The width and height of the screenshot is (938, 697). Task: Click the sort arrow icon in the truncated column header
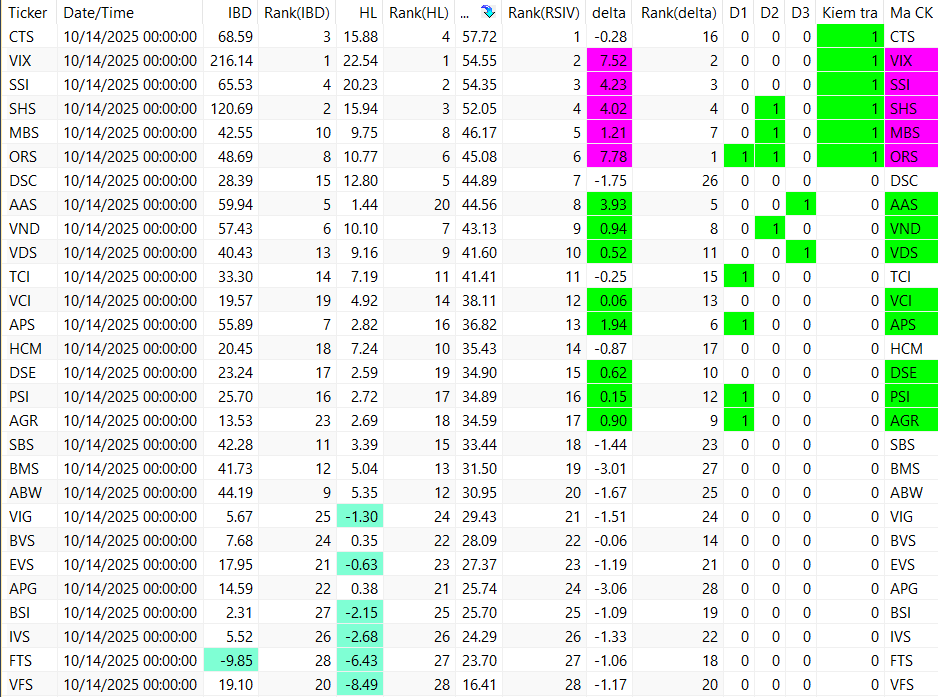click(x=488, y=12)
